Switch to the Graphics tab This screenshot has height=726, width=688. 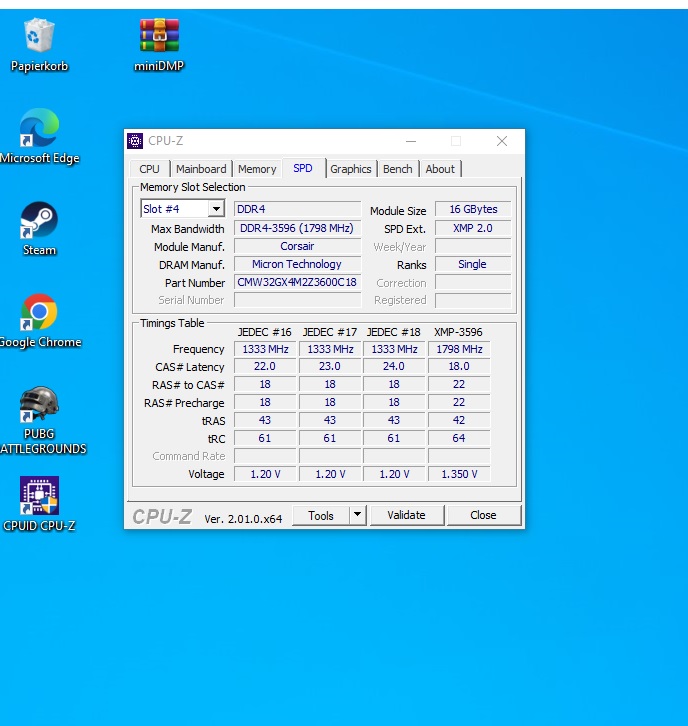point(350,169)
